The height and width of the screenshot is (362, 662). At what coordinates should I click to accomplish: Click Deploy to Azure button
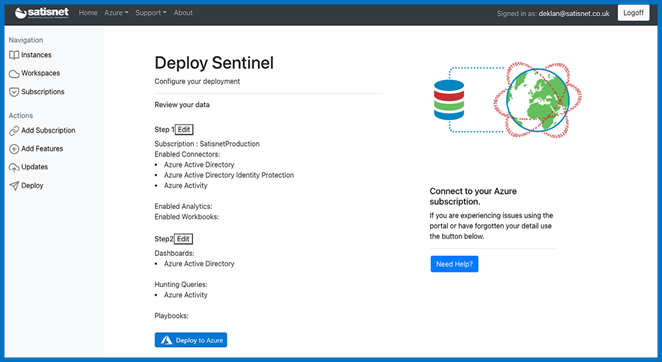coord(191,340)
